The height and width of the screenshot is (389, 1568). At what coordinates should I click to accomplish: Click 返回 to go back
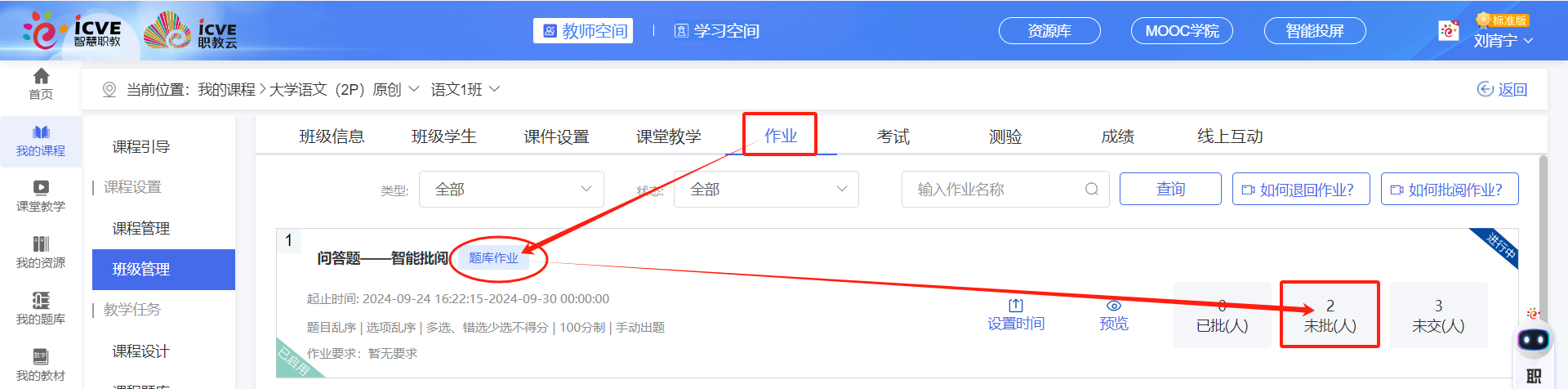click(x=1502, y=89)
